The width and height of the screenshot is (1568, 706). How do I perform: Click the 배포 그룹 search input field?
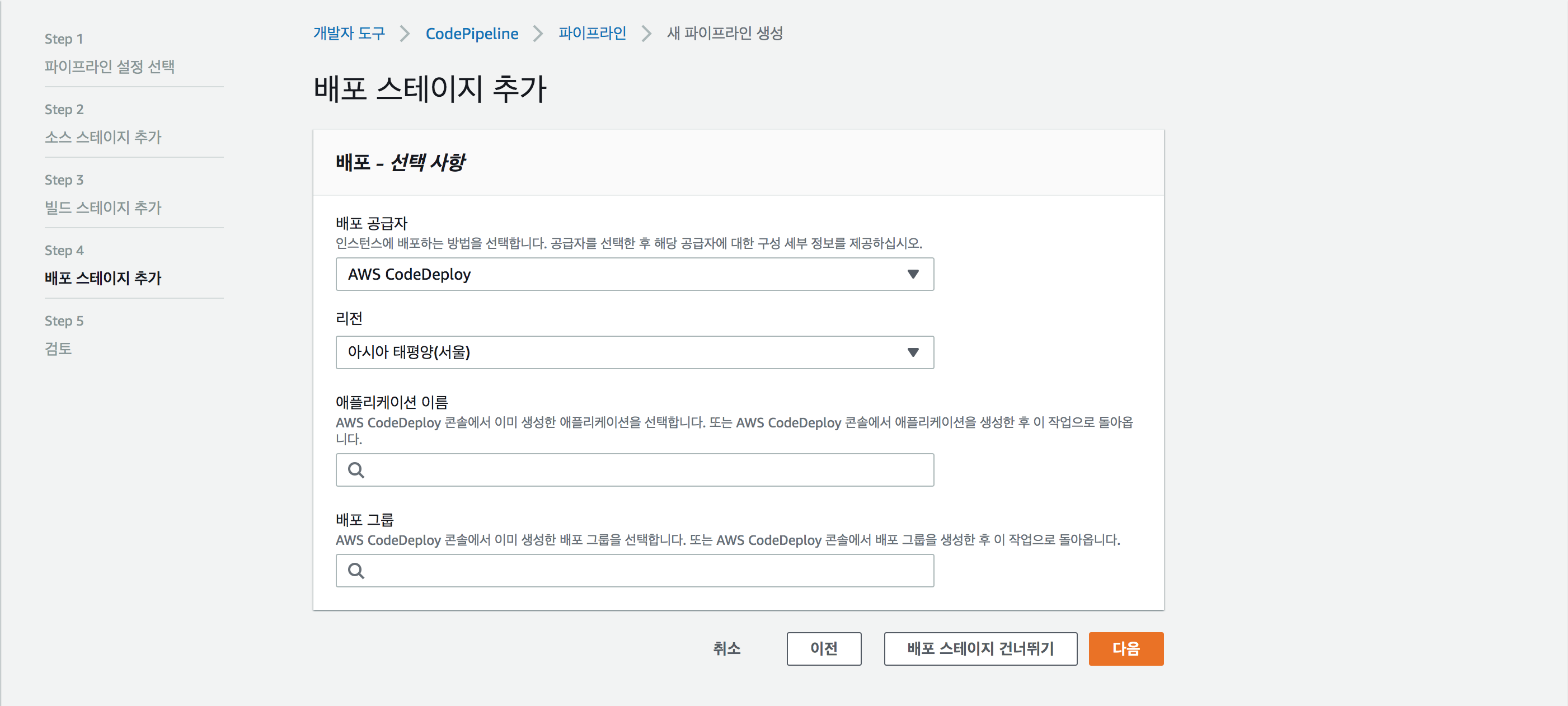[x=634, y=571]
